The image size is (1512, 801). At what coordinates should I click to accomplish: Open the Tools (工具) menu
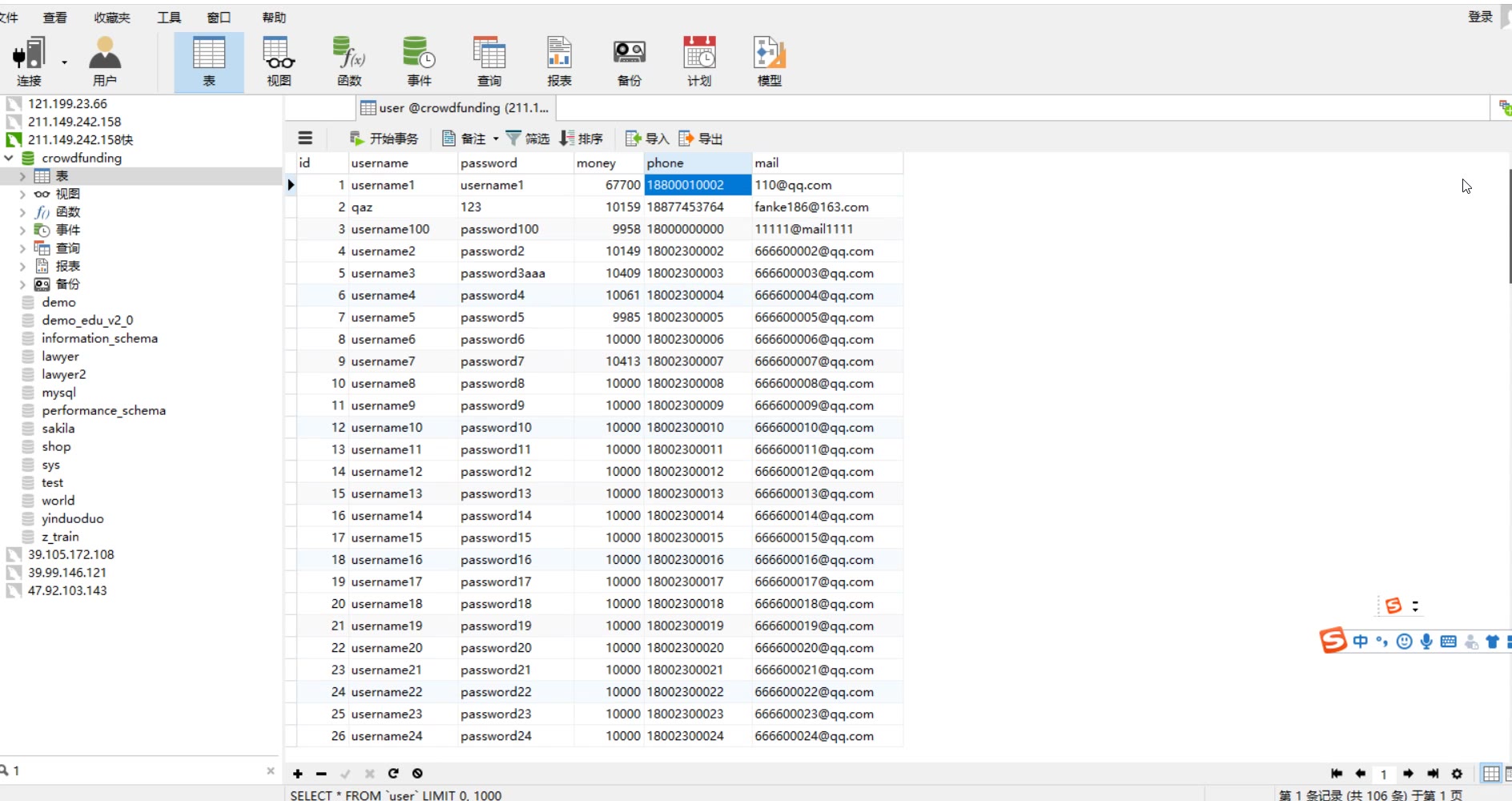[169, 18]
